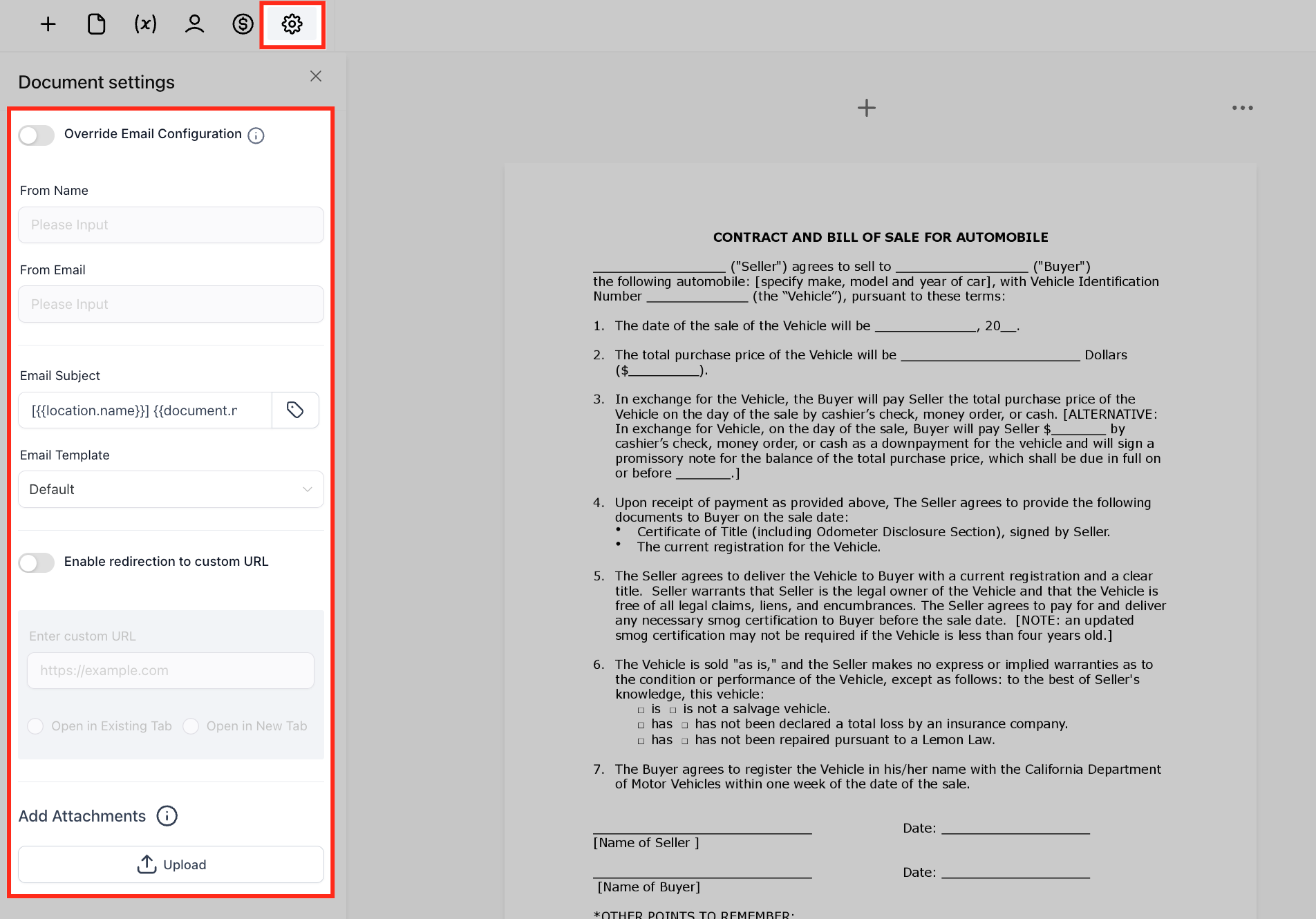1316x919 pixels.
Task: Enable redirection to custom URL
Action: pyautogui.click(x=36, y=562)
